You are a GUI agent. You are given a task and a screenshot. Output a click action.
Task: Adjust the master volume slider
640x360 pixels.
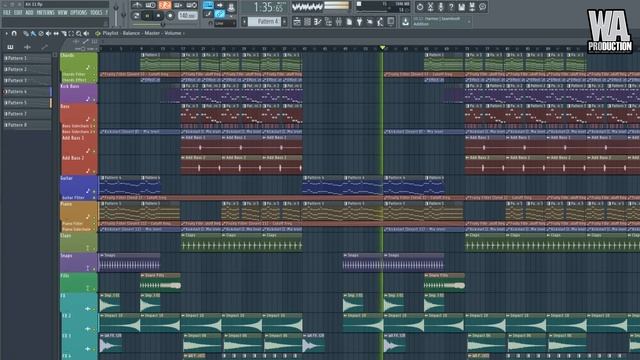(x=116, y=14)
